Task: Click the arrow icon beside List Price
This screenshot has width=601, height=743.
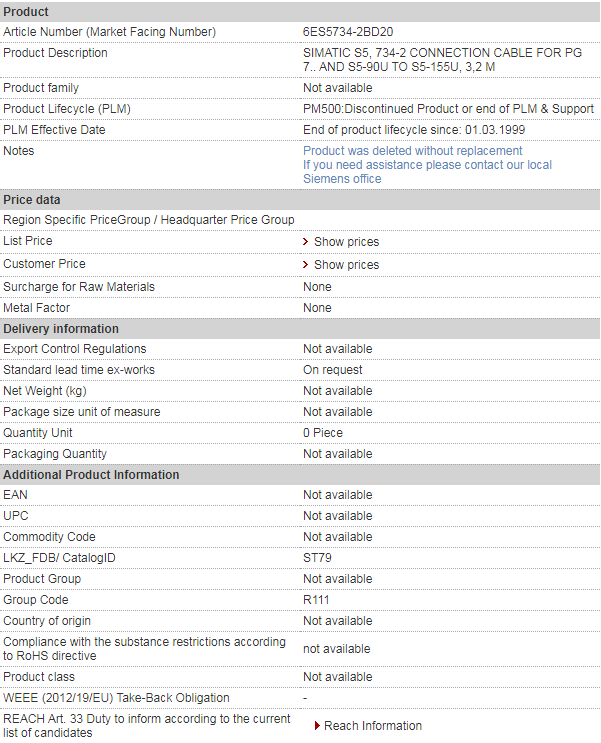Action: [306, 242]
